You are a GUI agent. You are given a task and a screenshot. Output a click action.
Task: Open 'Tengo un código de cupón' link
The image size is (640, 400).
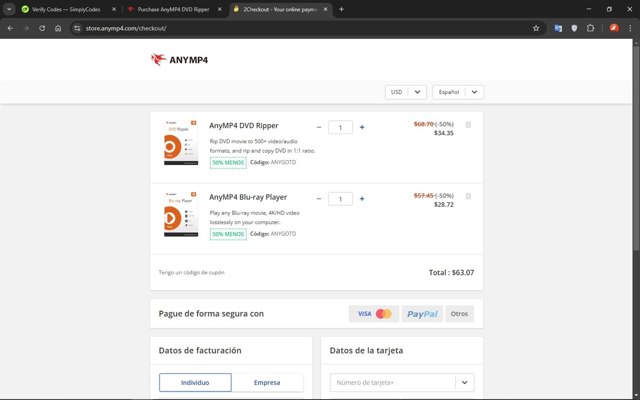pyautogui.click(x=191, y=272)
